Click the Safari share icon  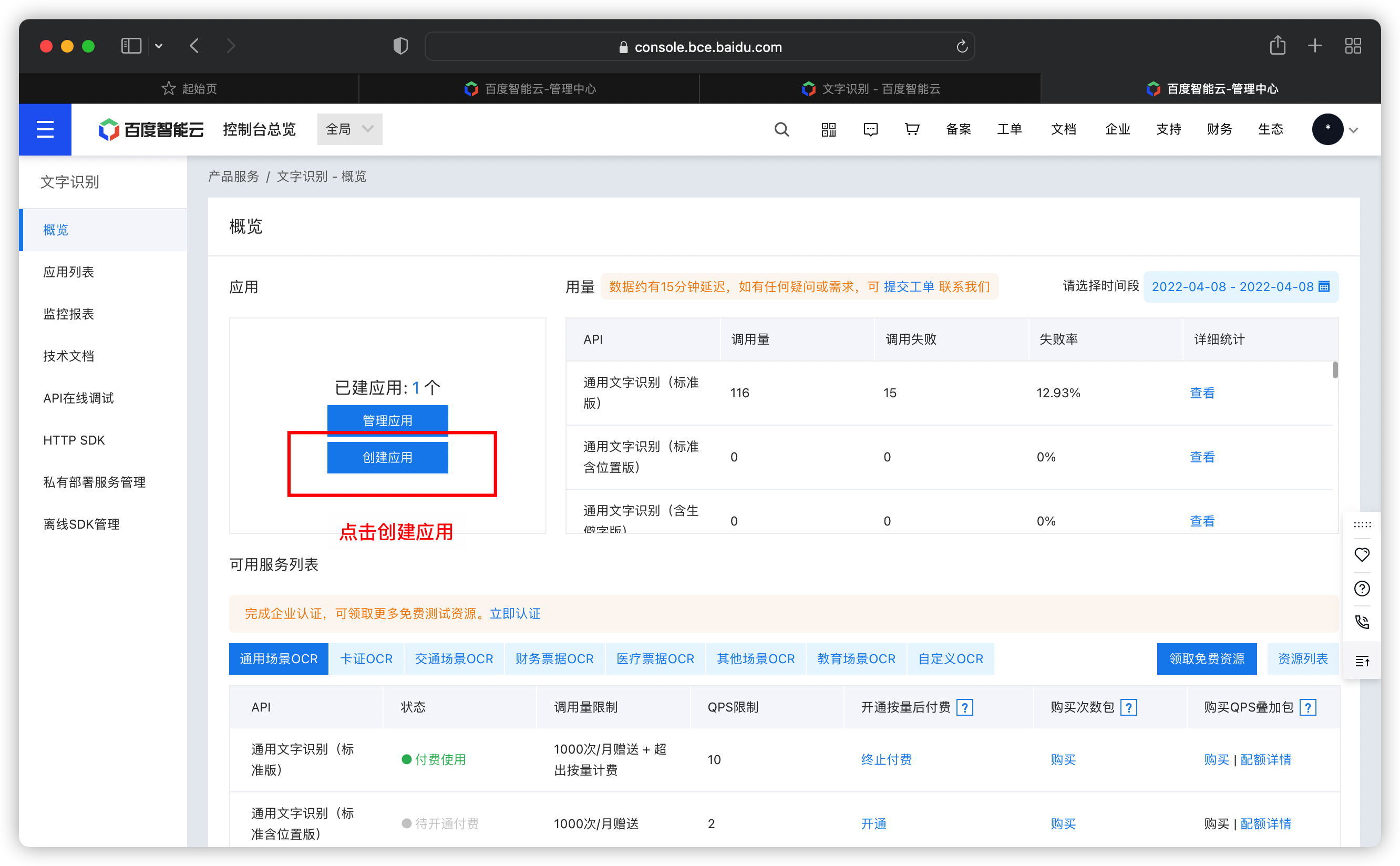(x=1277, y=45)
